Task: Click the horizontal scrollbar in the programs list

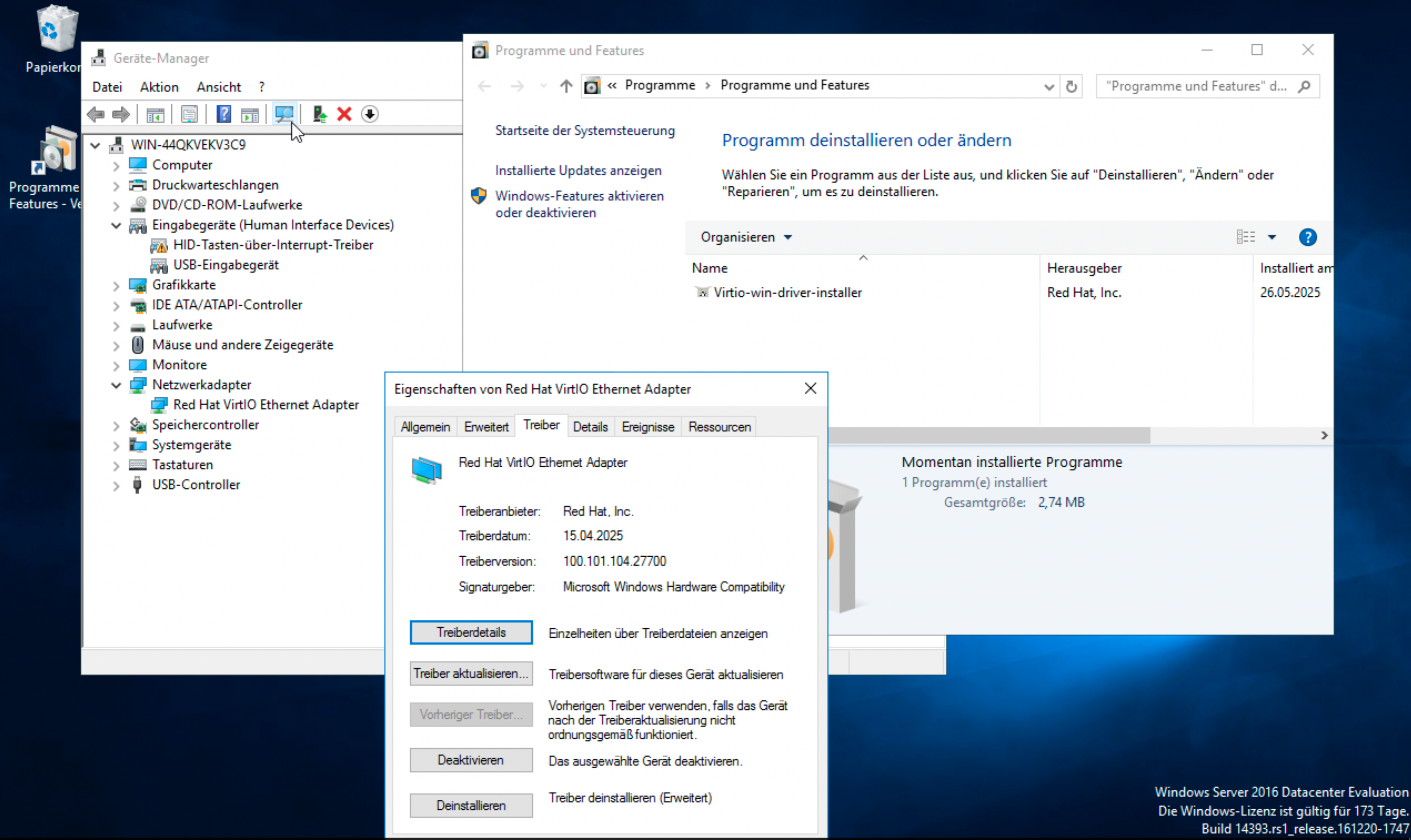Action: [x=990, y=435]
